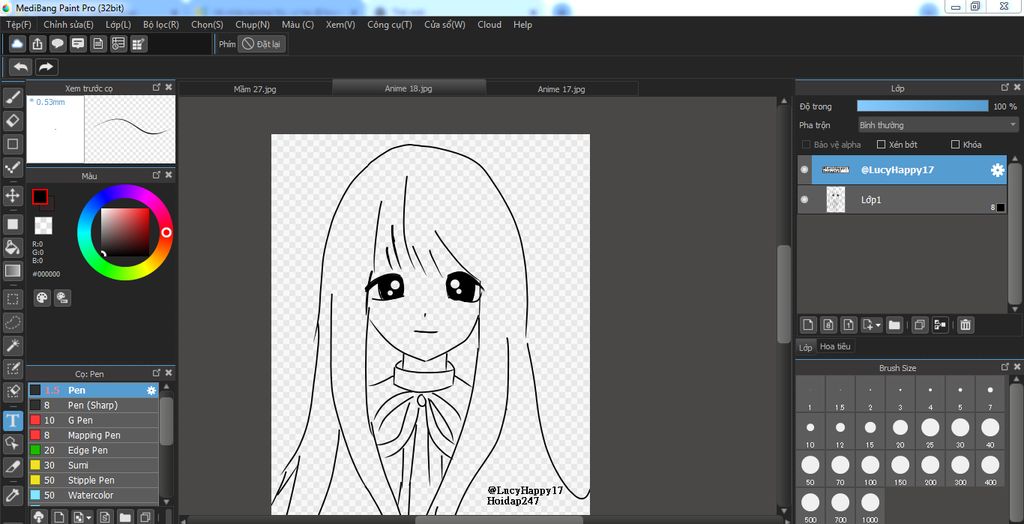
Task: Open the Pha trộn blend mode dropdown
Action: [938, 125]
